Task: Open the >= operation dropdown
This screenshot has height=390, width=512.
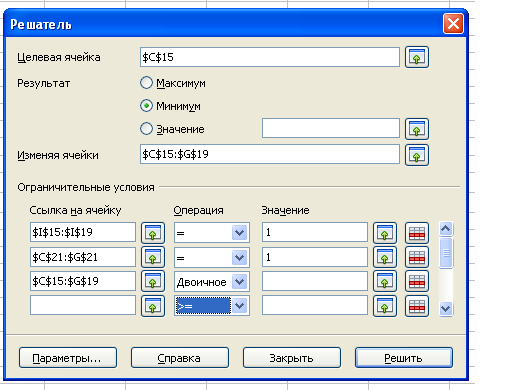Action: 240,306
